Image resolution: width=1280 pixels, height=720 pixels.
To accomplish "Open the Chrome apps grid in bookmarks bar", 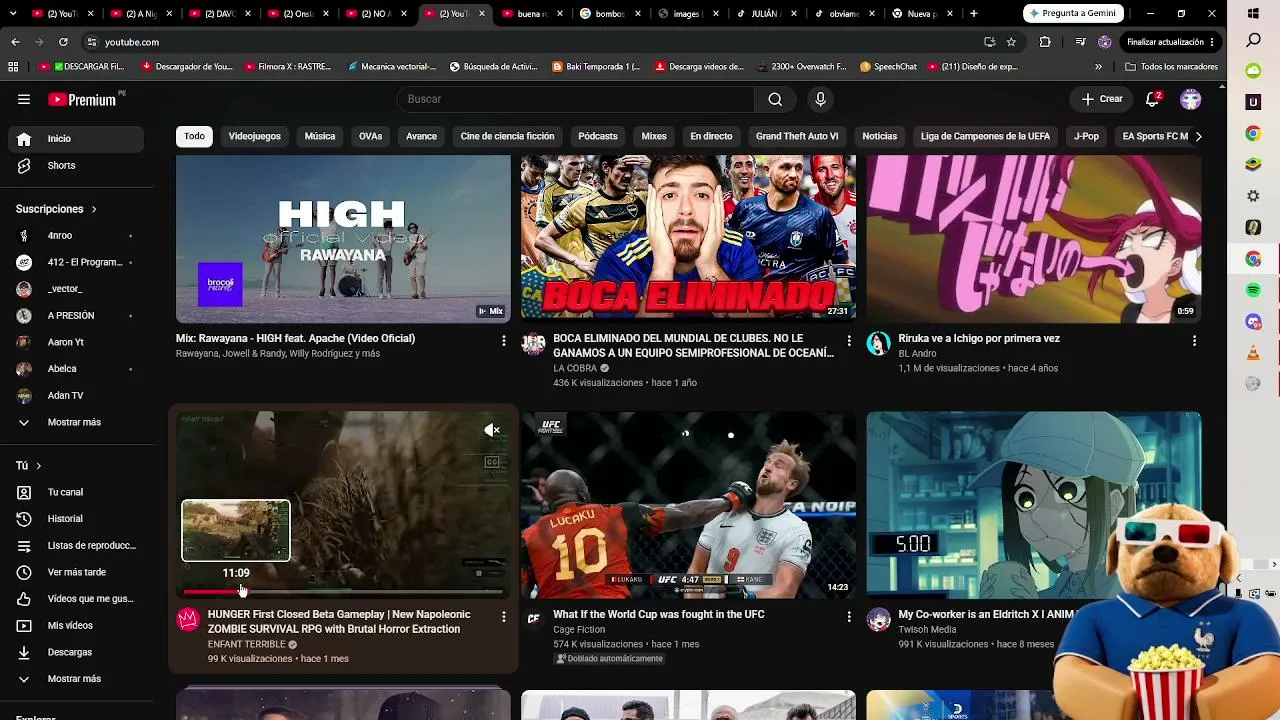I will 13,67.
